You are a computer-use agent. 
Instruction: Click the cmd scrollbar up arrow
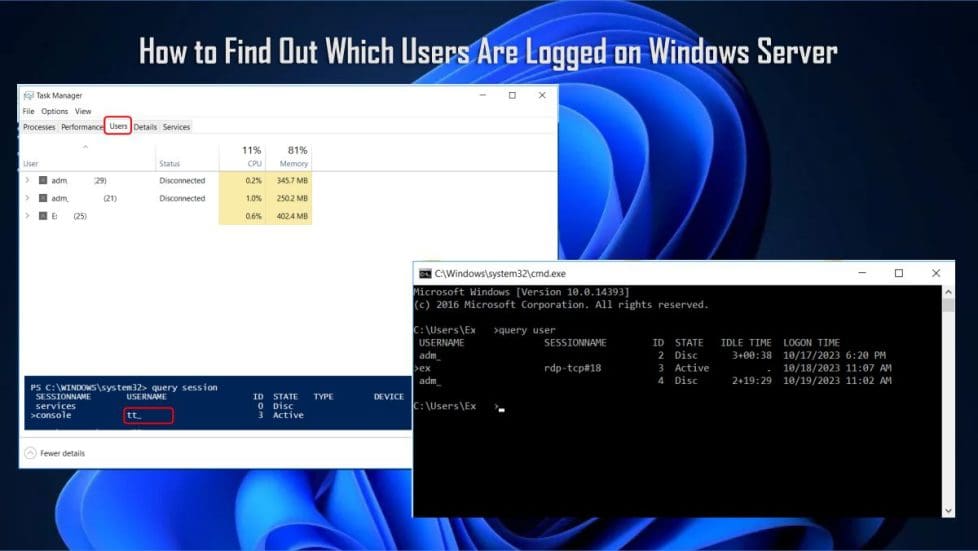click(x=948, y=291)
